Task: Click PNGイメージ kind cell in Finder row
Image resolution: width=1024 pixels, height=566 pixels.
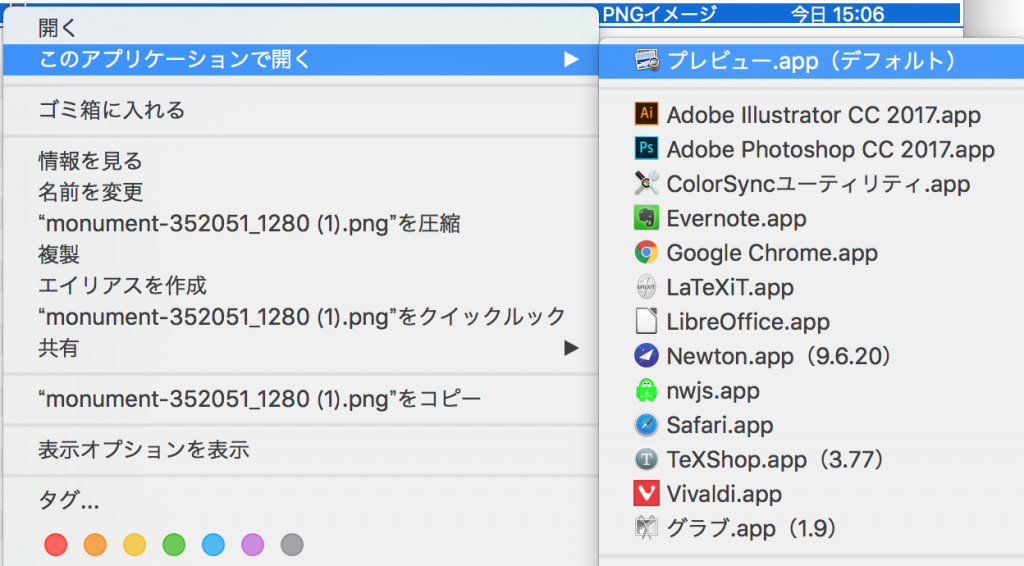Action: [x=660, y=14]
